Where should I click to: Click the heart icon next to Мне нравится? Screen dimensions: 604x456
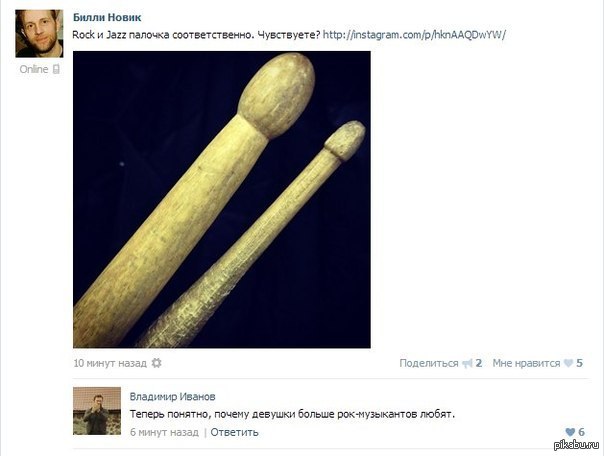(x=569, y=363)
